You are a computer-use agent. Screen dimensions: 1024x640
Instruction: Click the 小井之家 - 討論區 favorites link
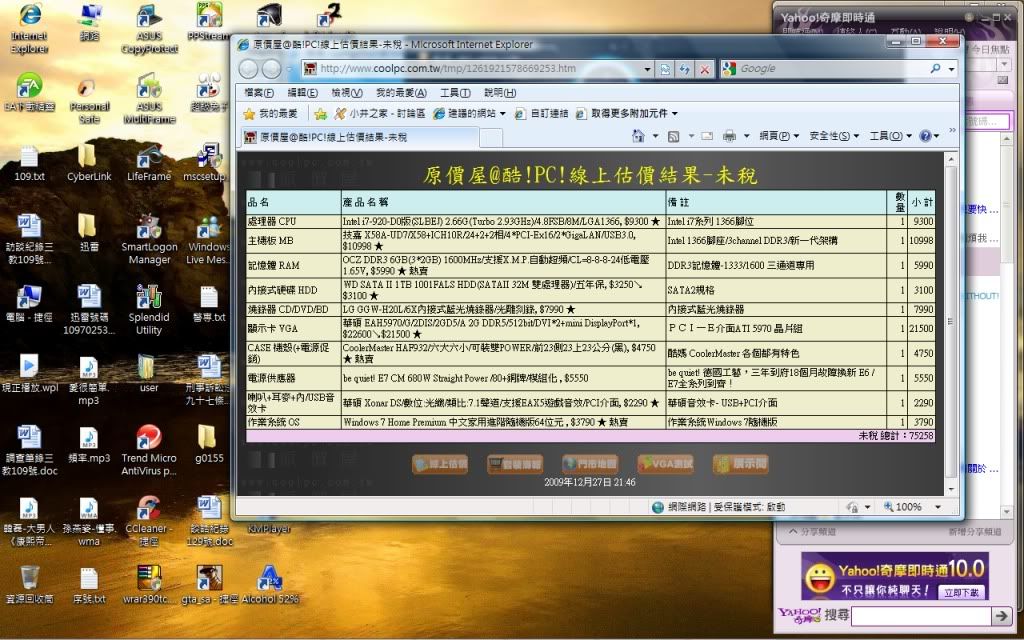point(379,114)
